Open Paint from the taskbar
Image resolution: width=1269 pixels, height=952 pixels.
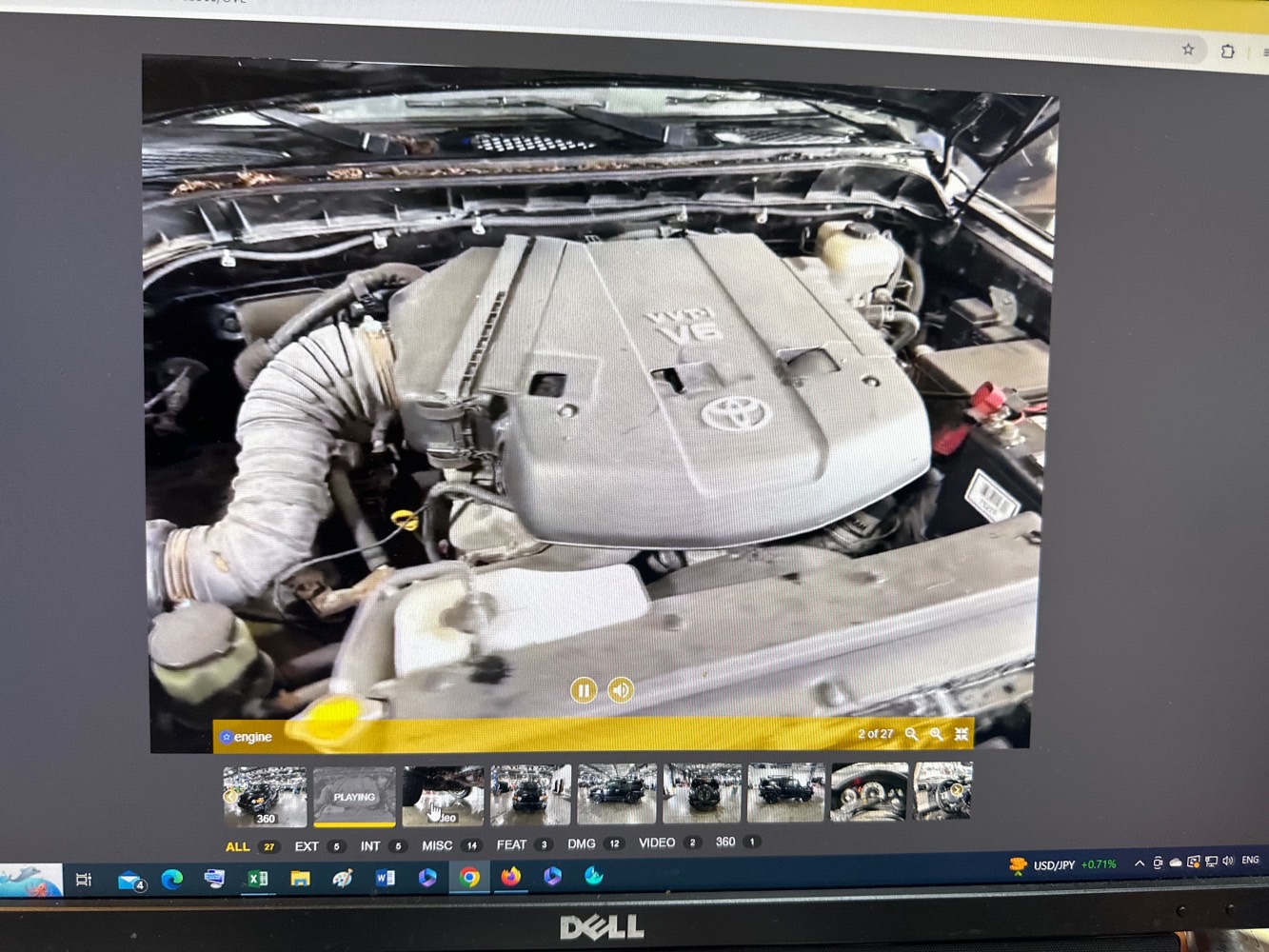(x=343, y=878)
